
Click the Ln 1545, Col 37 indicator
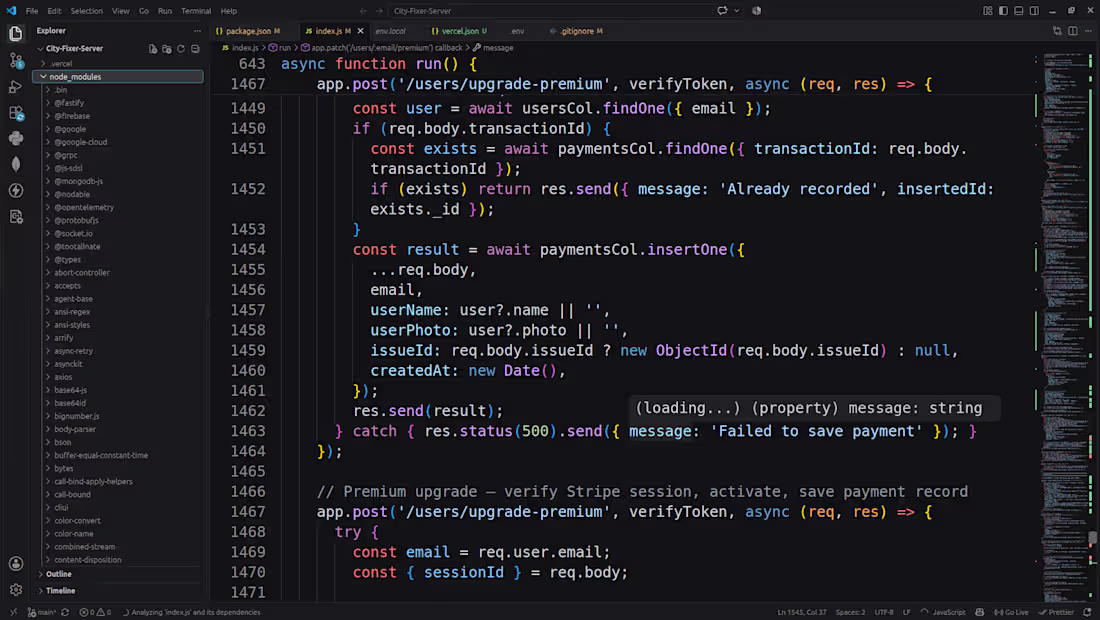click(x=802, y=612)
